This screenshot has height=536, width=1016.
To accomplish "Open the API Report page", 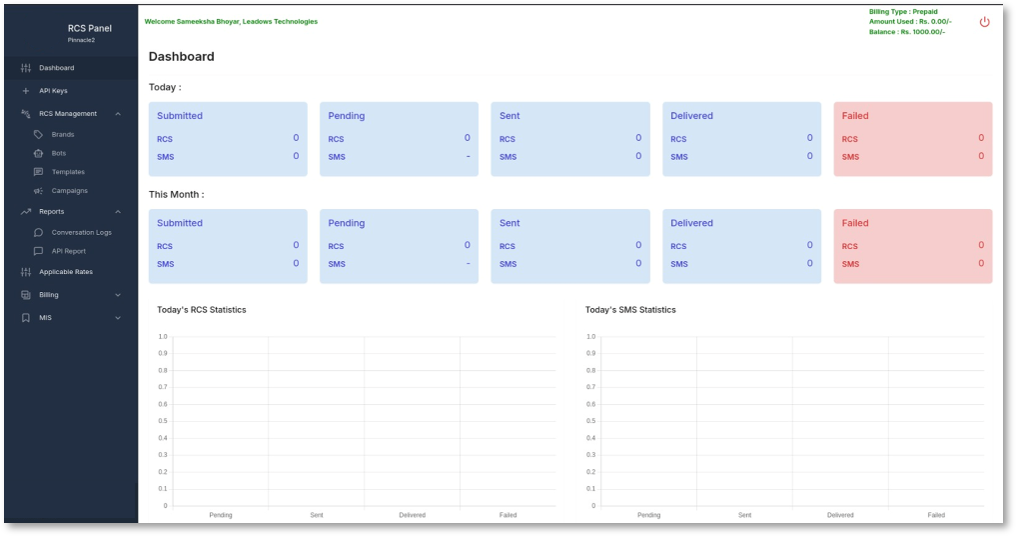I will 71,251.
